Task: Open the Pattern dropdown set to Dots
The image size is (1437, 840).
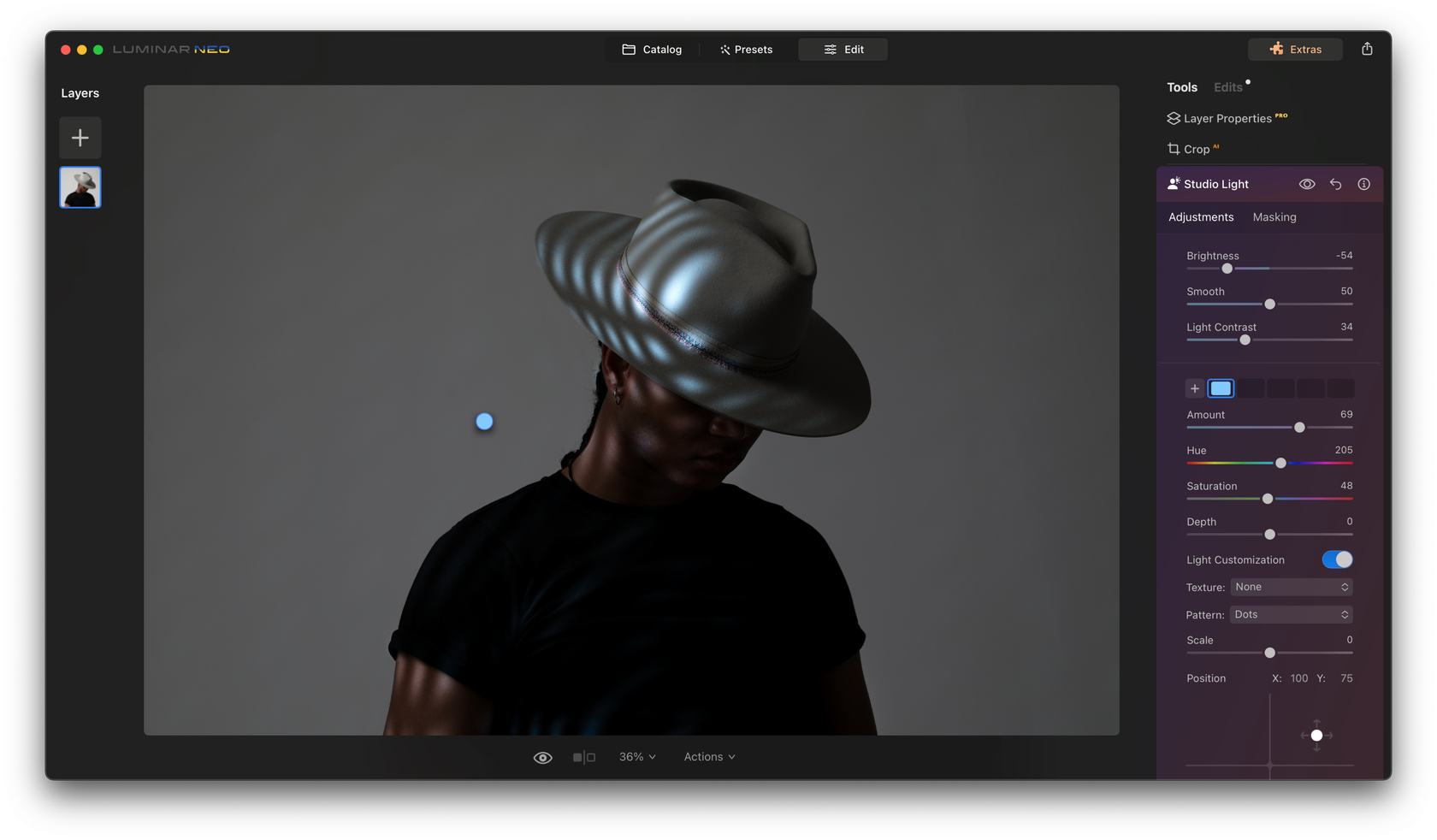Action: point(1291,614)
